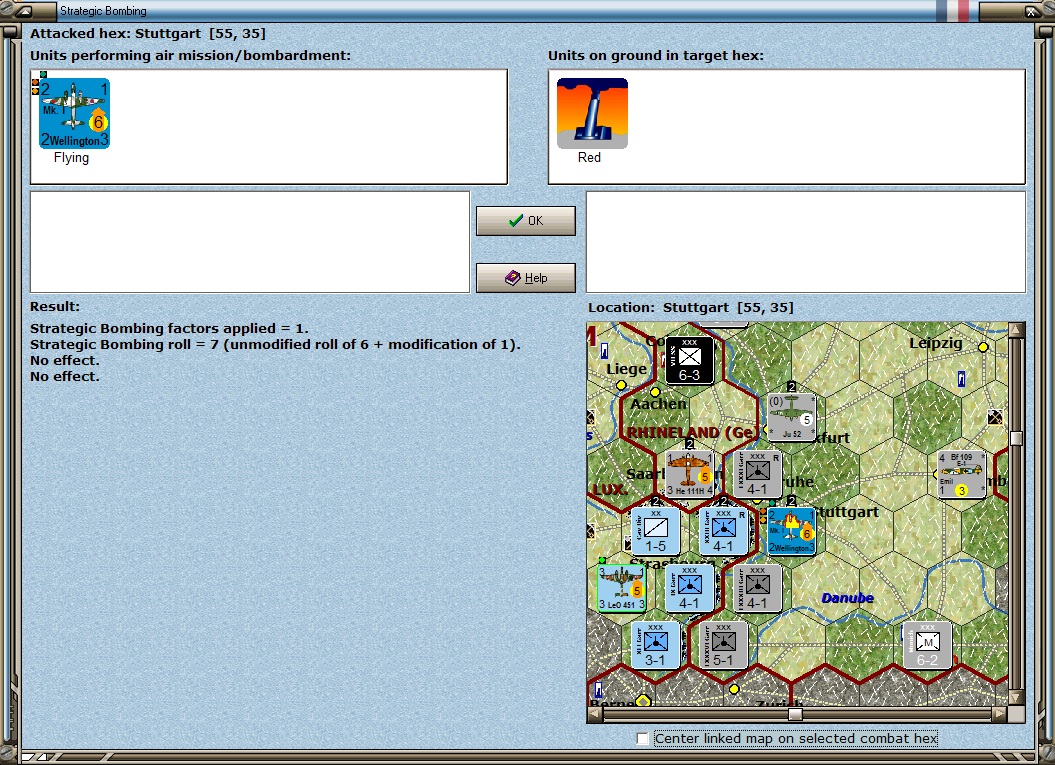Select the blue XXIII Garr 4-1 counter
Viewport: 1055px width, 765px height.
tap(723, 531)
